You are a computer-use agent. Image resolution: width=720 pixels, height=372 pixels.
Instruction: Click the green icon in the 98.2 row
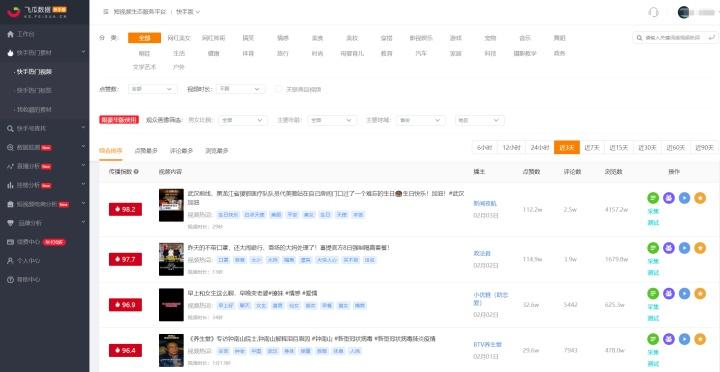click(653, 198)
